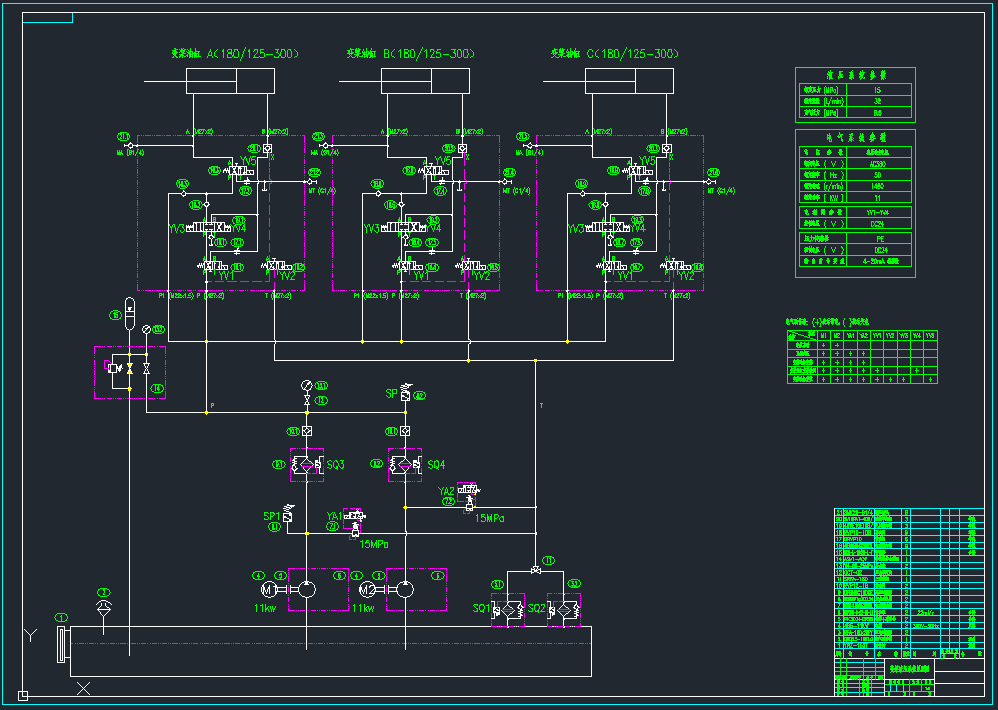Image resolution: width=998 pixels, height=710 pixels.
Task: Click the magenta manifold frame under cylinder C
Action: [x=619, y=212]
